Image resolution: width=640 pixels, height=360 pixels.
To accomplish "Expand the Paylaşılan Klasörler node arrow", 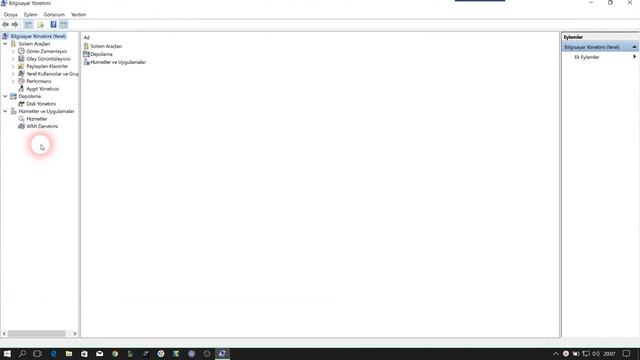I will [x=13, y=66].
